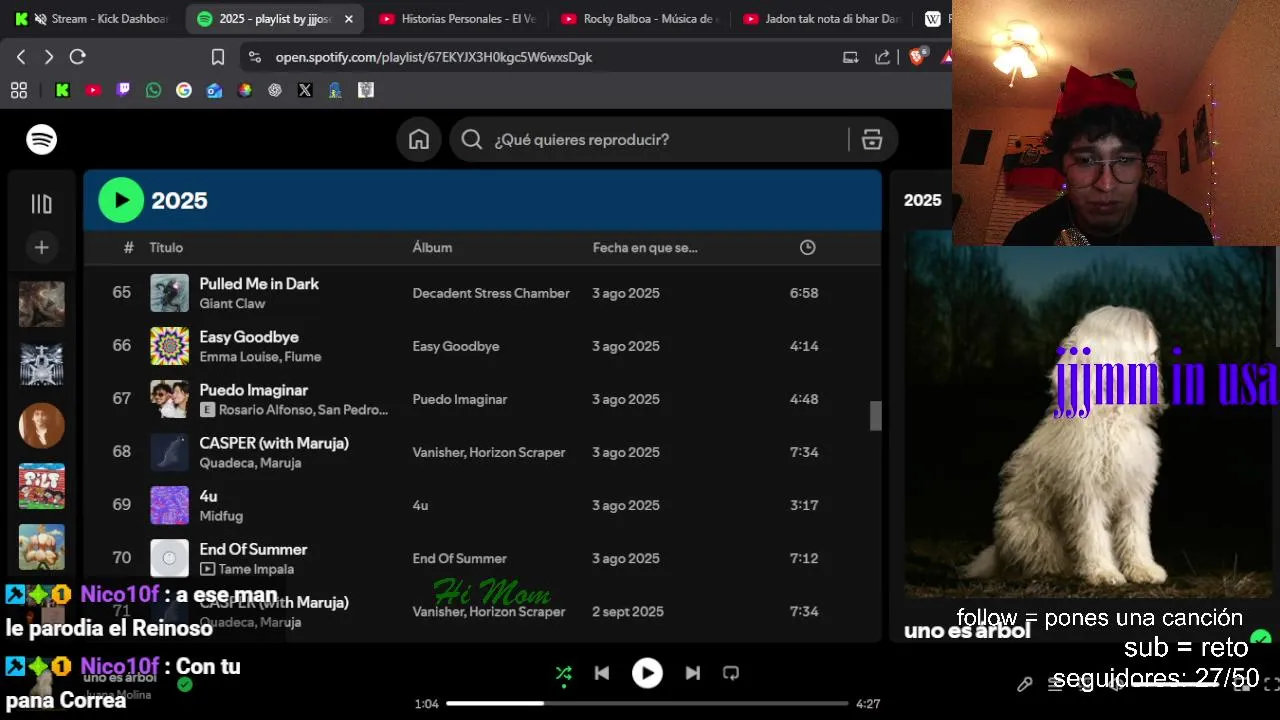
Task: Go back in browser history
Action: coord(21,57)
